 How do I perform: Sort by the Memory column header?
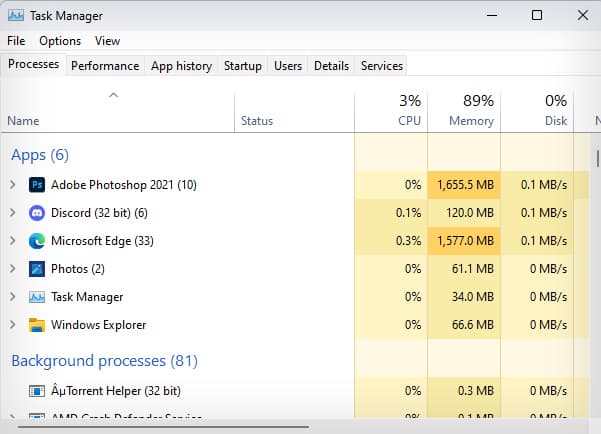click(x=464, y=110)
